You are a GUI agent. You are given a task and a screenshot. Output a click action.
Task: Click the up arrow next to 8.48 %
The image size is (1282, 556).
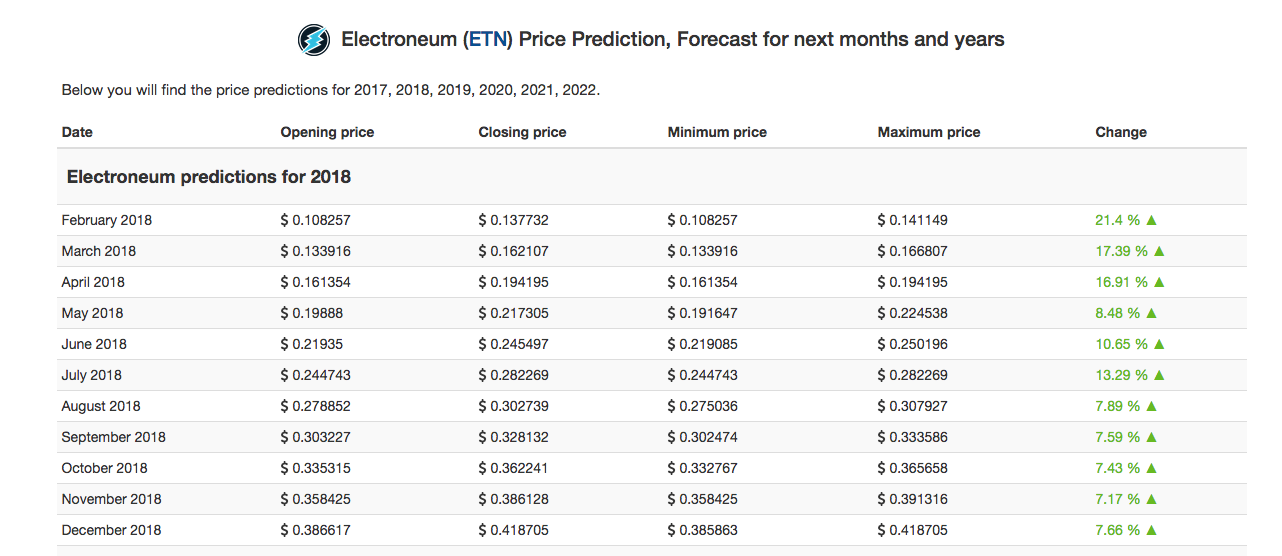click(x=1151, y=313)
